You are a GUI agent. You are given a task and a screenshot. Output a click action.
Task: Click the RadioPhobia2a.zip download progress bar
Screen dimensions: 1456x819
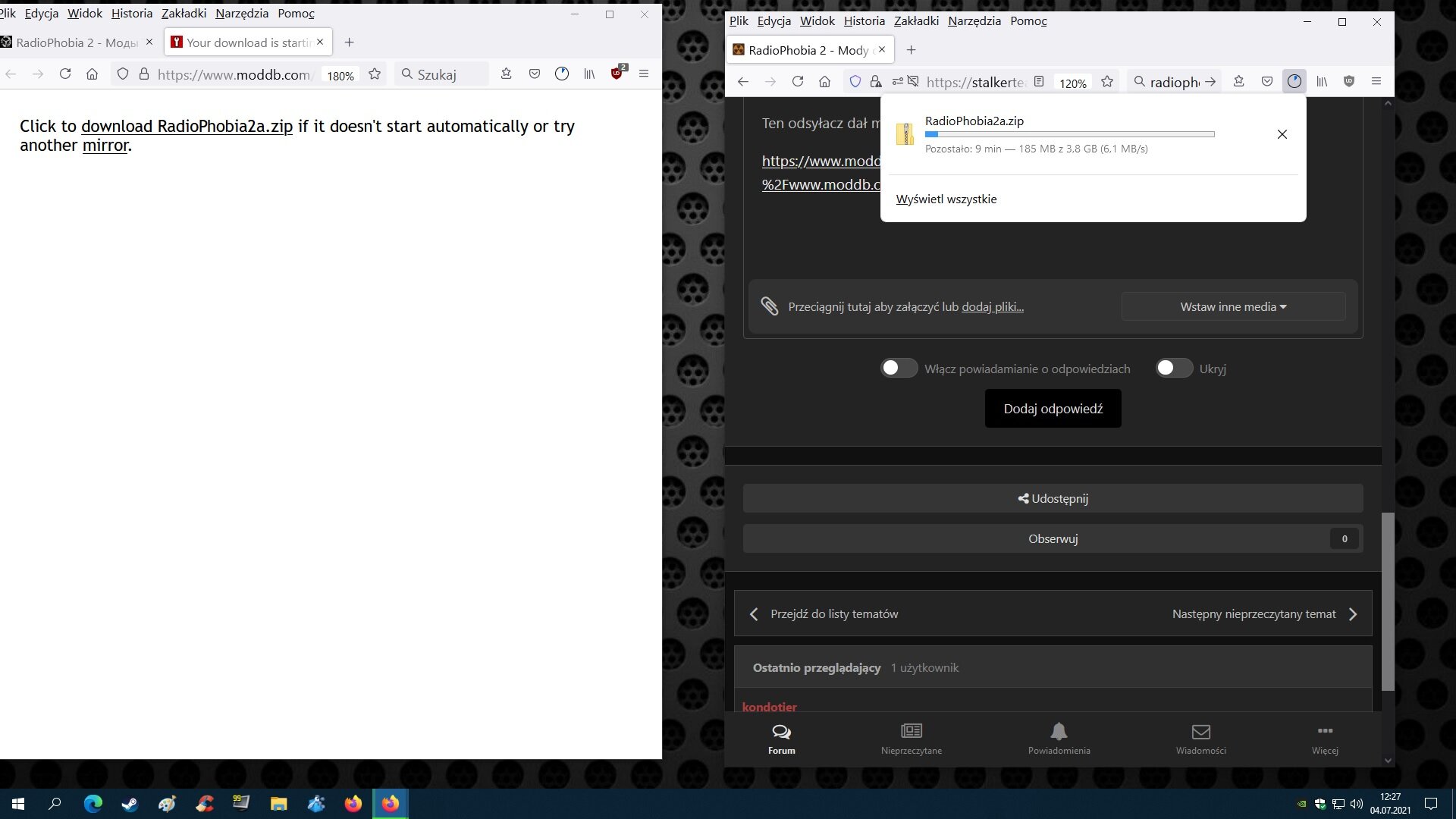pos(1069,134)
